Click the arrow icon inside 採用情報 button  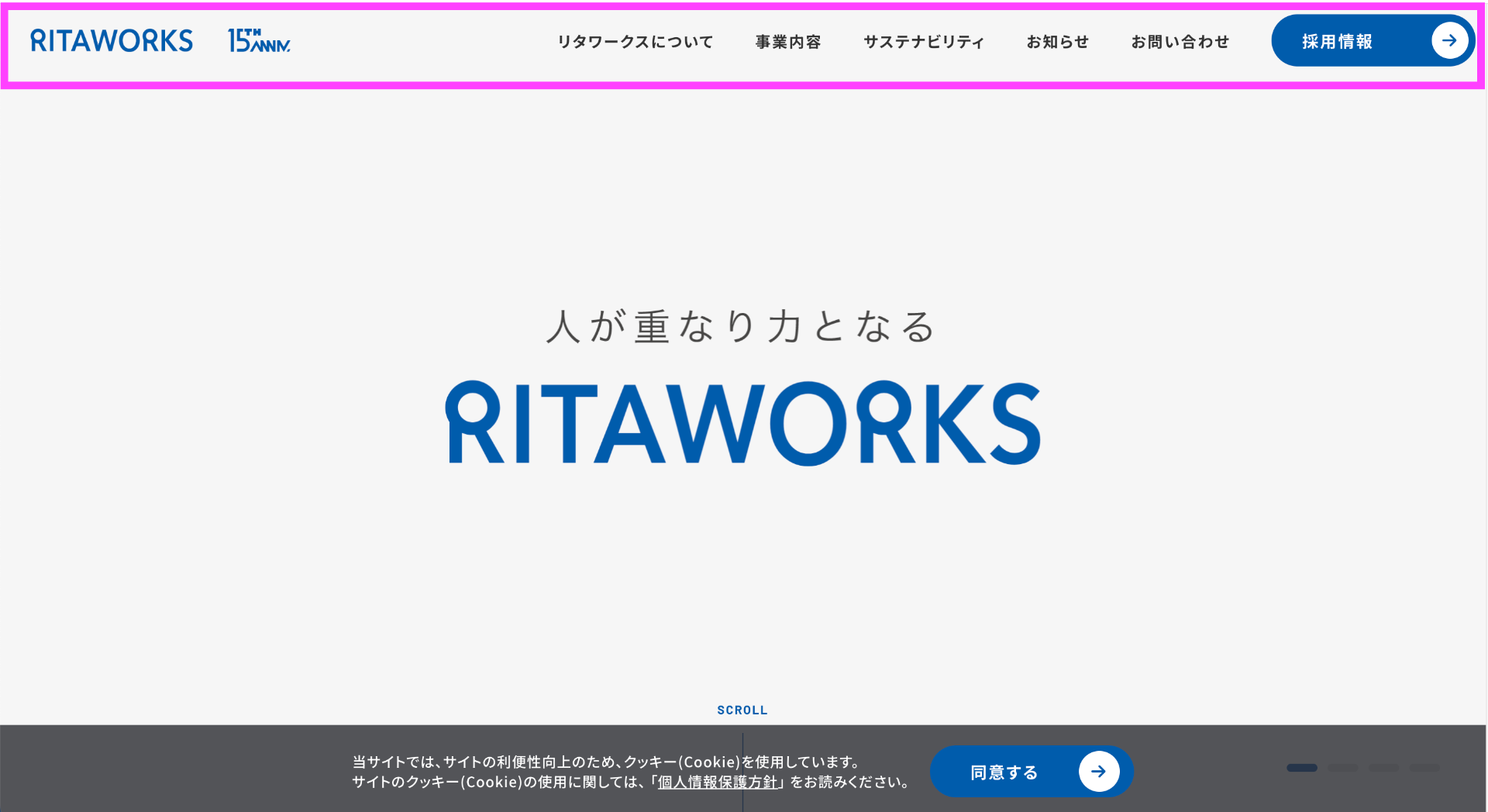pyautogui.click(x=1448, y=40)
